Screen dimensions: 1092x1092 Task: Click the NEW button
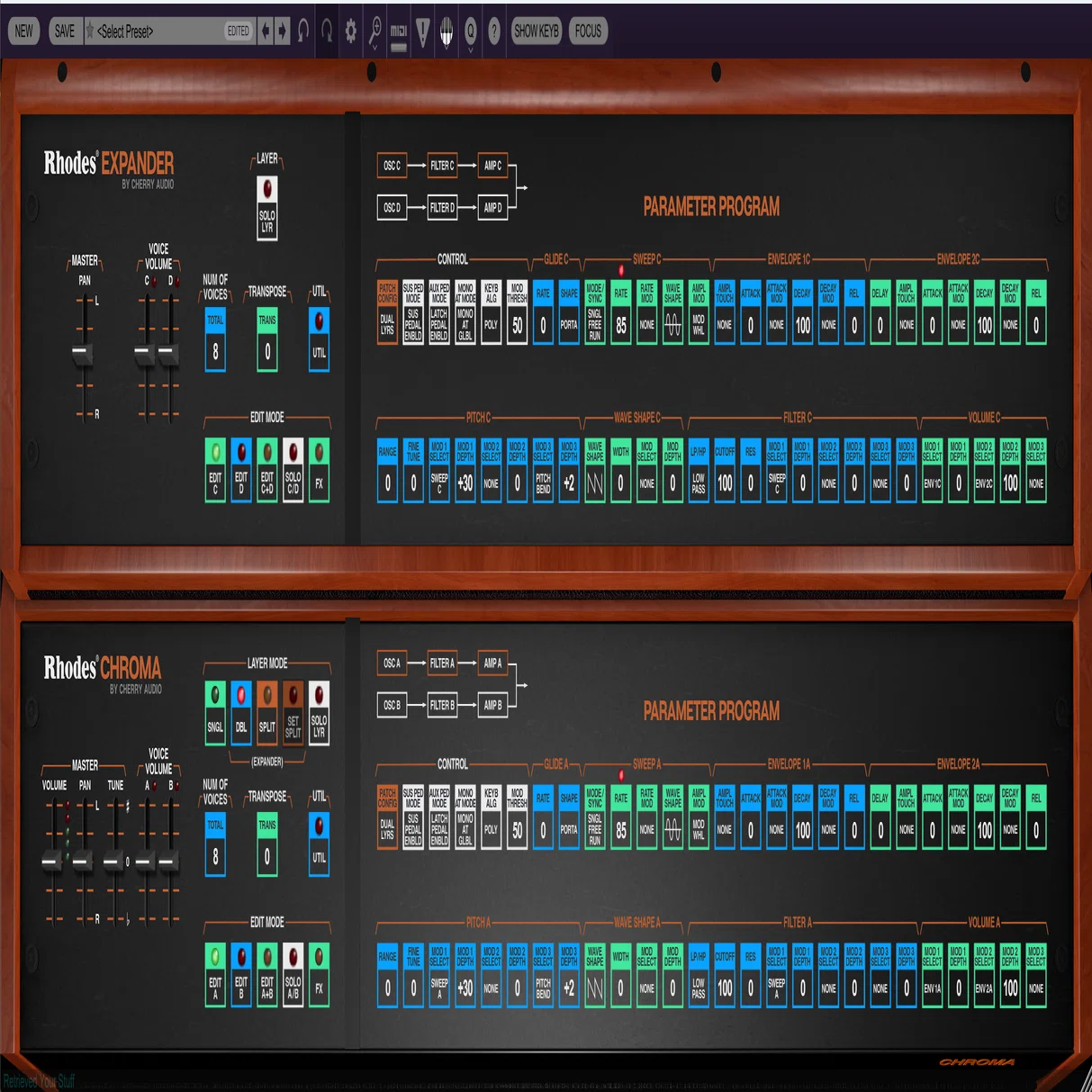pos(23,32)
